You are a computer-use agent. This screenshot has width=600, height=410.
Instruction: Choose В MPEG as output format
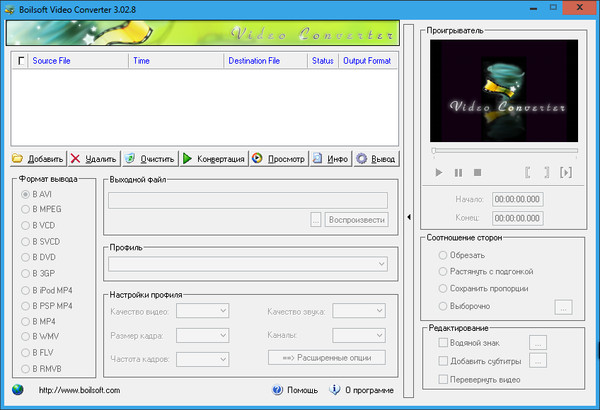[25, 209]
